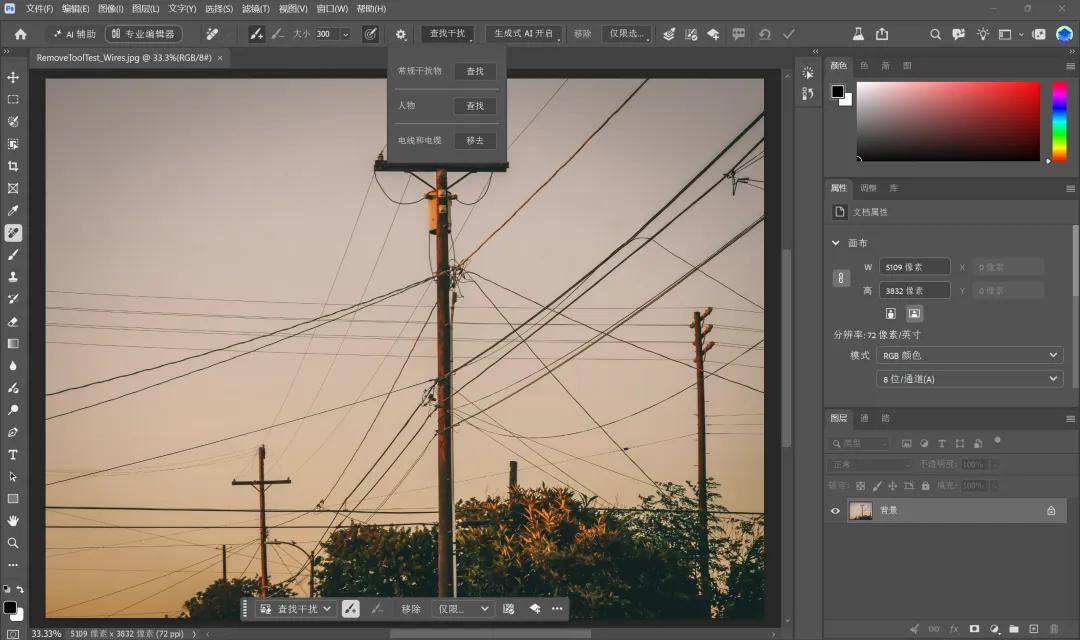The height and width of the screenshot is (640, 1080).
Task: Select landscape canvas orientation button
Action: [x=914, y=313]
